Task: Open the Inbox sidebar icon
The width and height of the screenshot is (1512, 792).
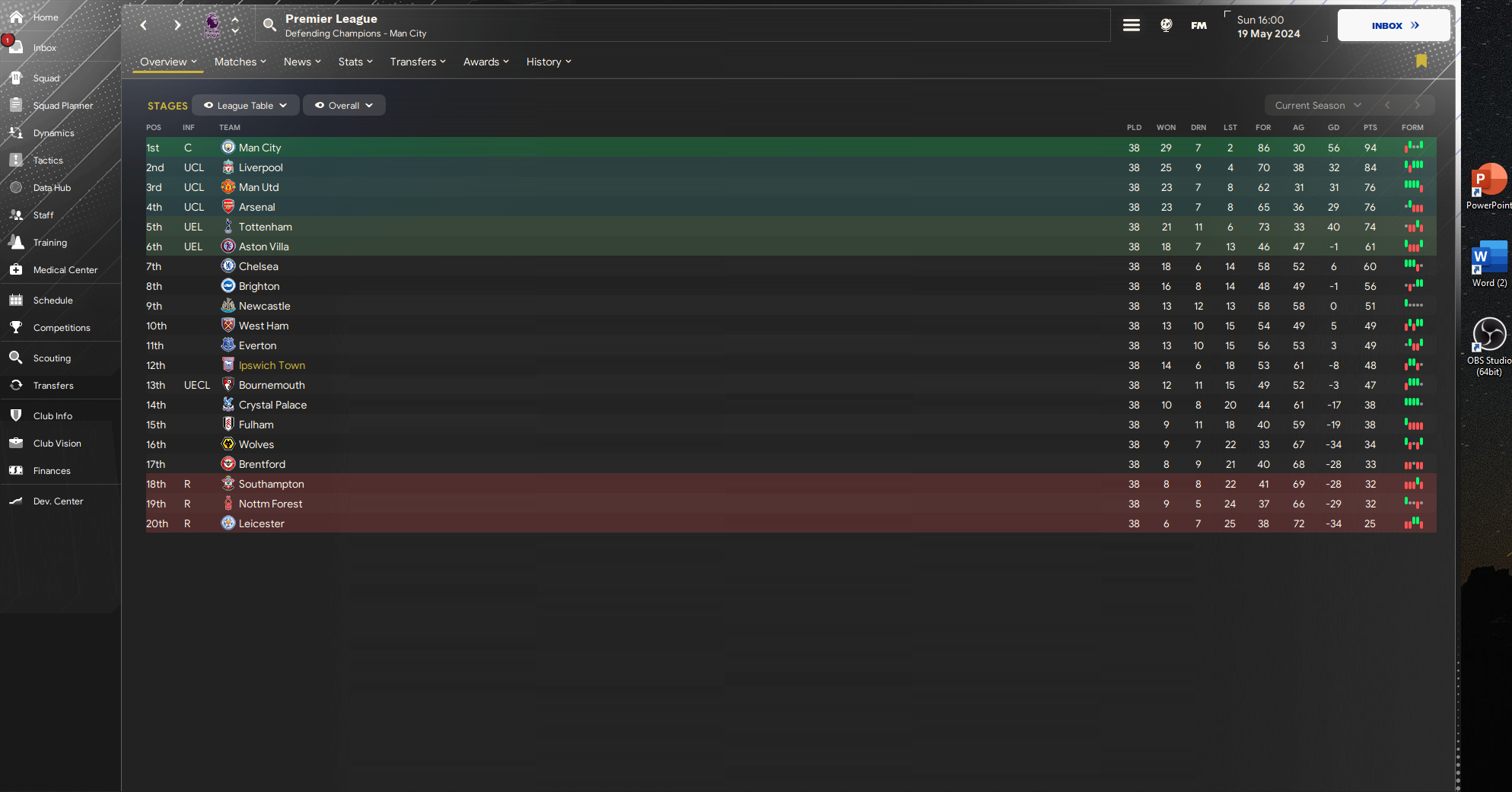Action: 16,47
